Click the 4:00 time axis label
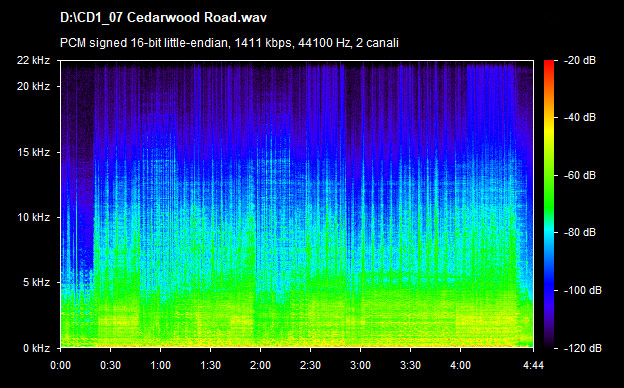The width and height of the screenshot is (624, 388). 460,365
